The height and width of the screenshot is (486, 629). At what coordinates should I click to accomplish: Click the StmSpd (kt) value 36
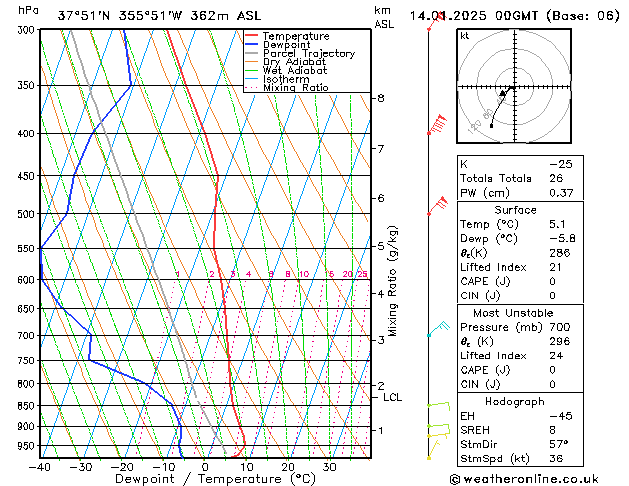tap(556, 459)
